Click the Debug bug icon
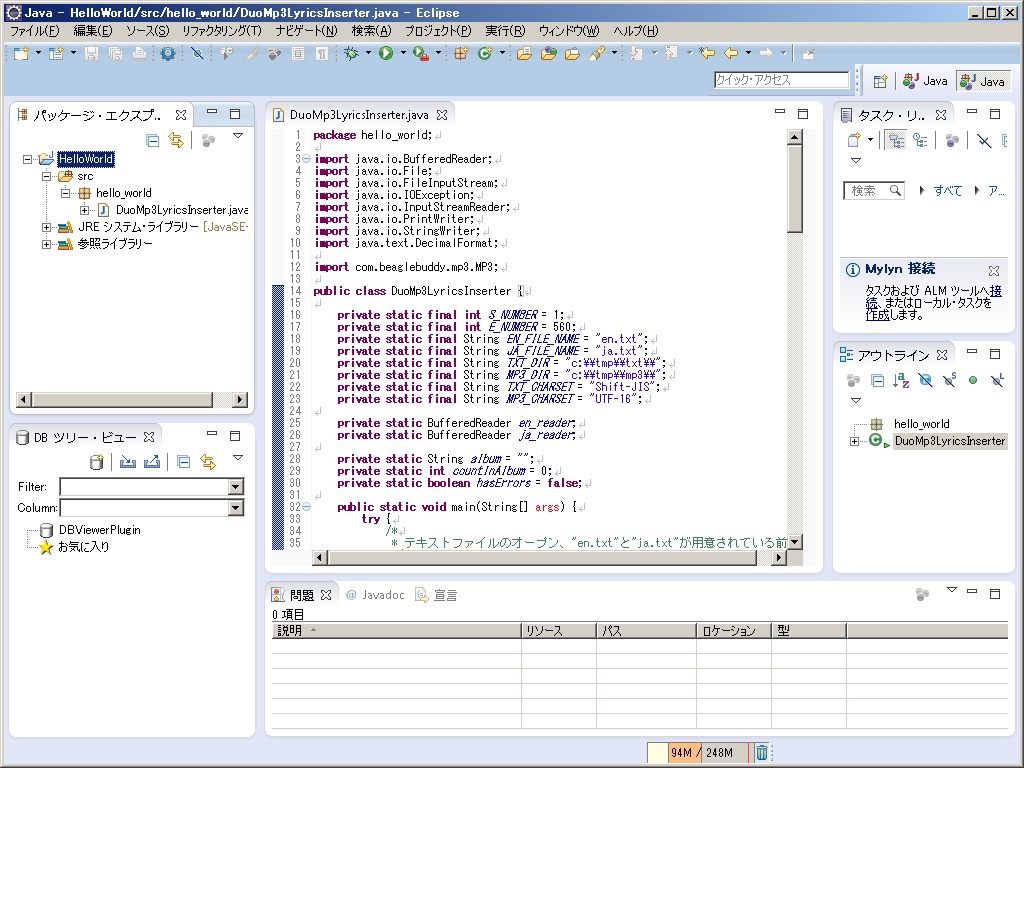The image size is (1024, 900). 351,54
